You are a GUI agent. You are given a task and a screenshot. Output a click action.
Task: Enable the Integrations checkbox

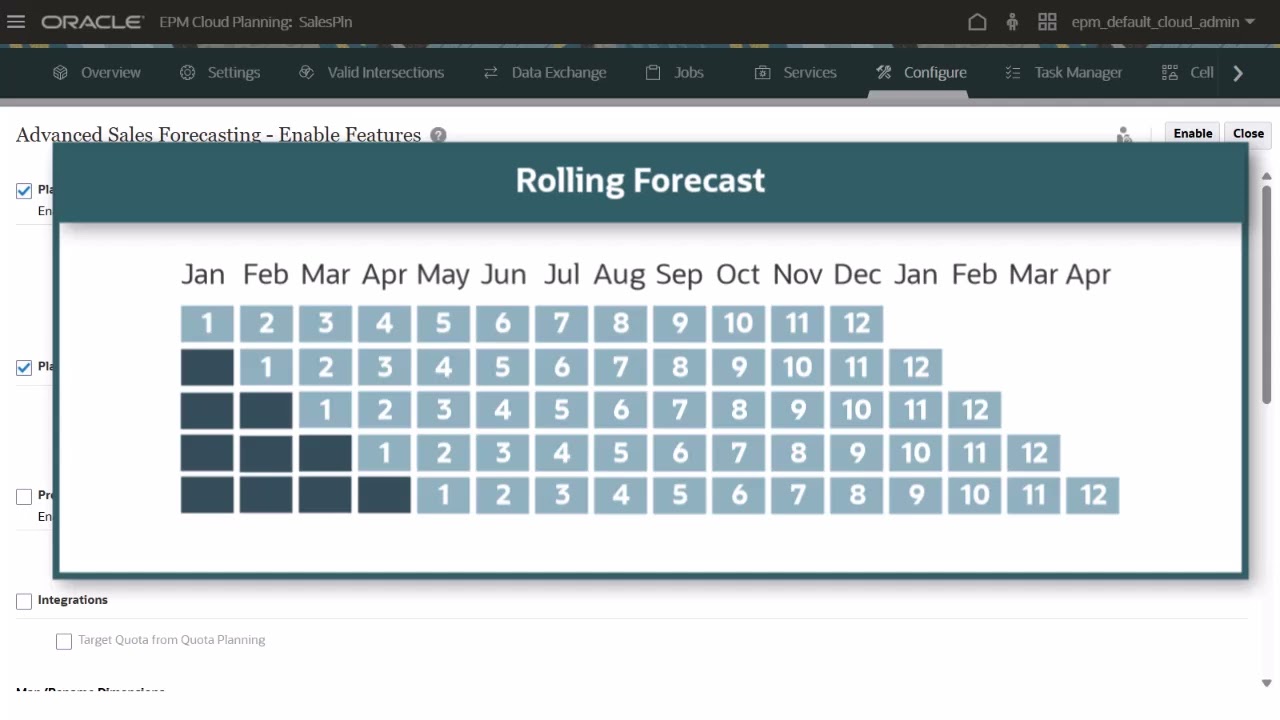click(x=24, y=601)
